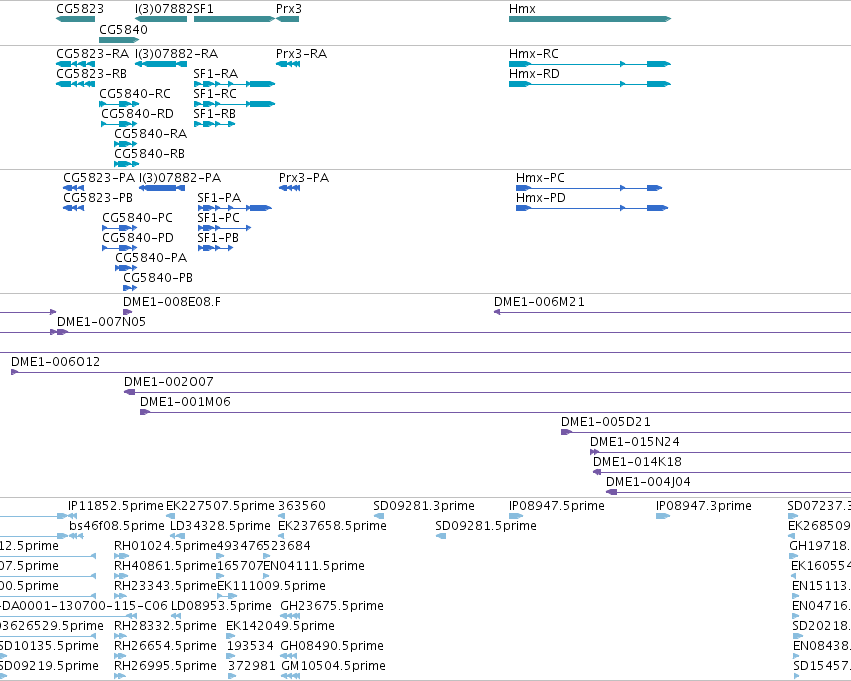Click the EK111009.5prime EST label
851x681 pixels.
point(271,587)
